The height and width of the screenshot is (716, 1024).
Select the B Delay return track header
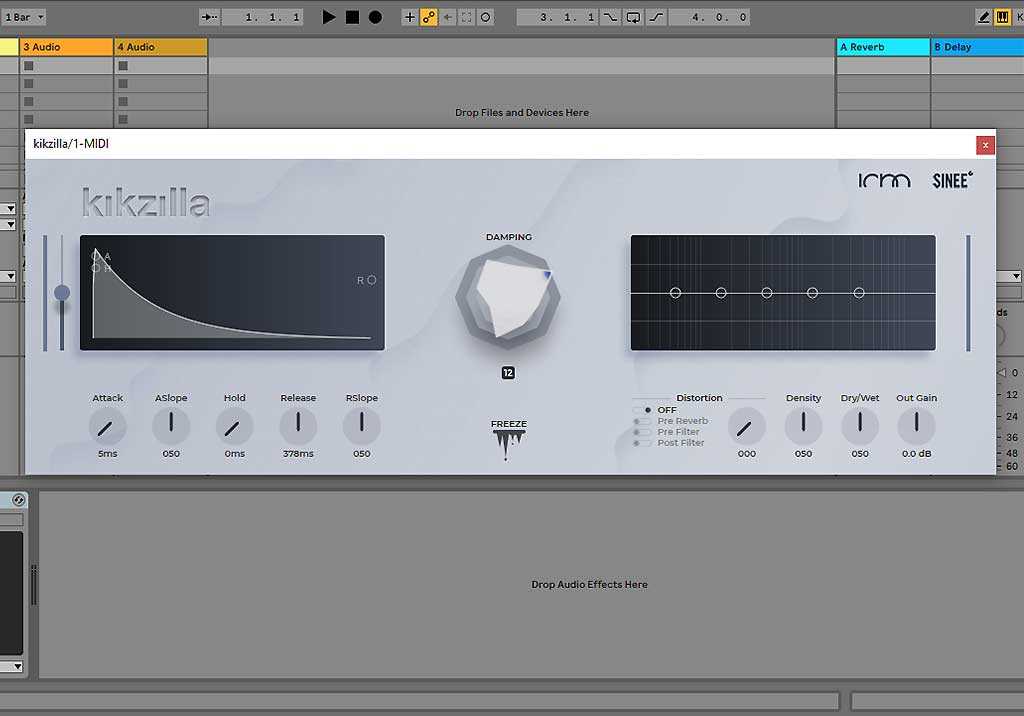click(x=977, y=47)
